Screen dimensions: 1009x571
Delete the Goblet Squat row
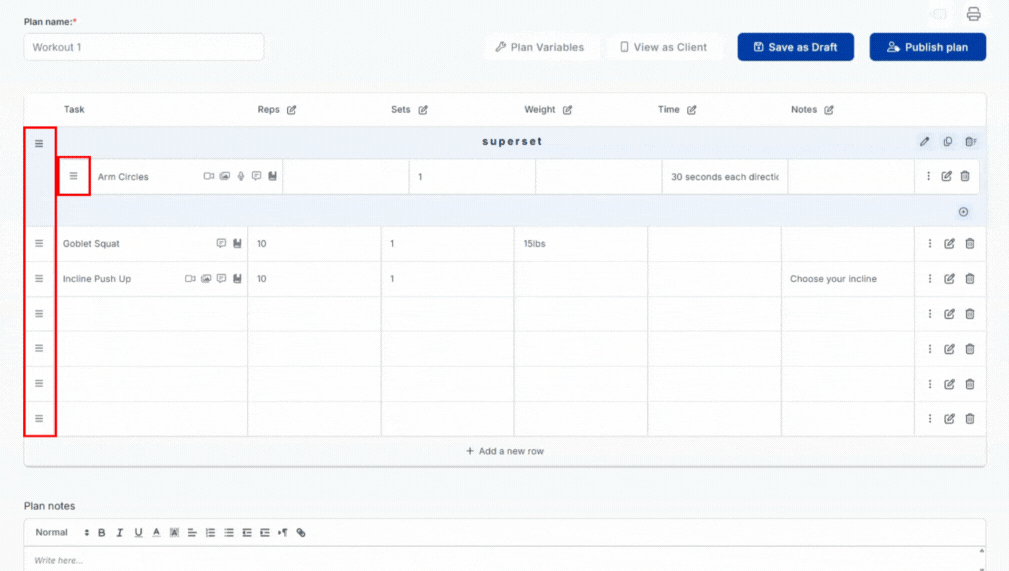(970, 243)
